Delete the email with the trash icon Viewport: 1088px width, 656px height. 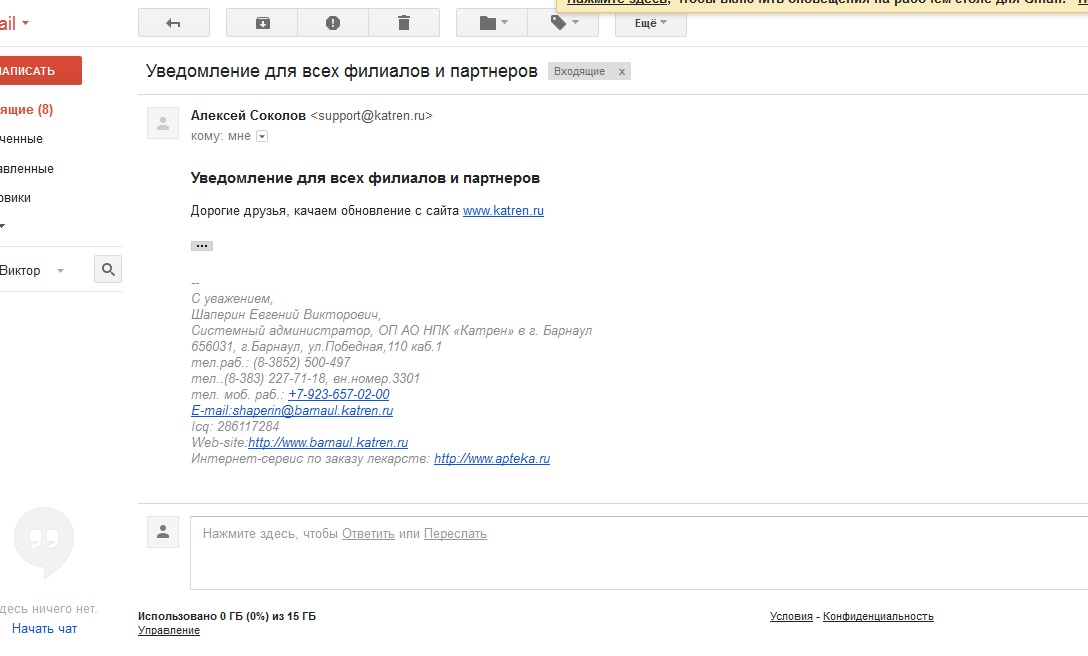404,23
